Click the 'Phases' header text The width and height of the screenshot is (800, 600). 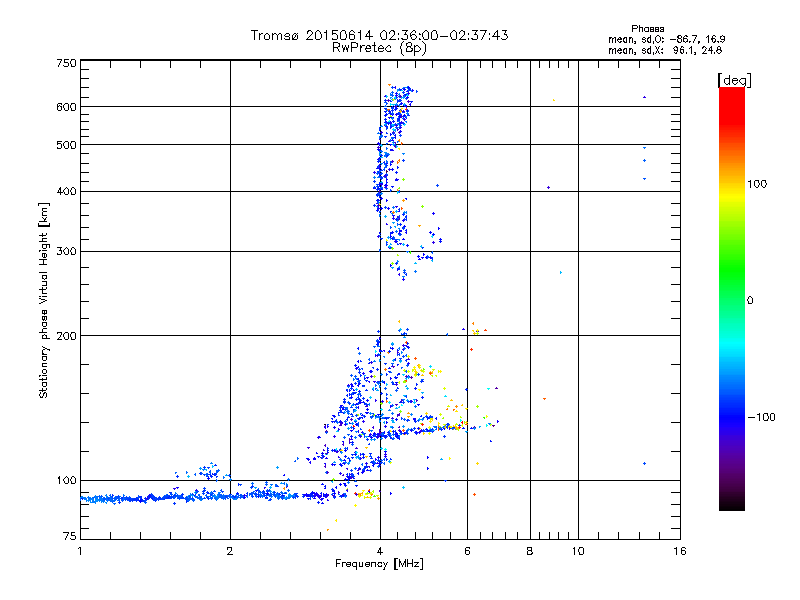[647, 29]
